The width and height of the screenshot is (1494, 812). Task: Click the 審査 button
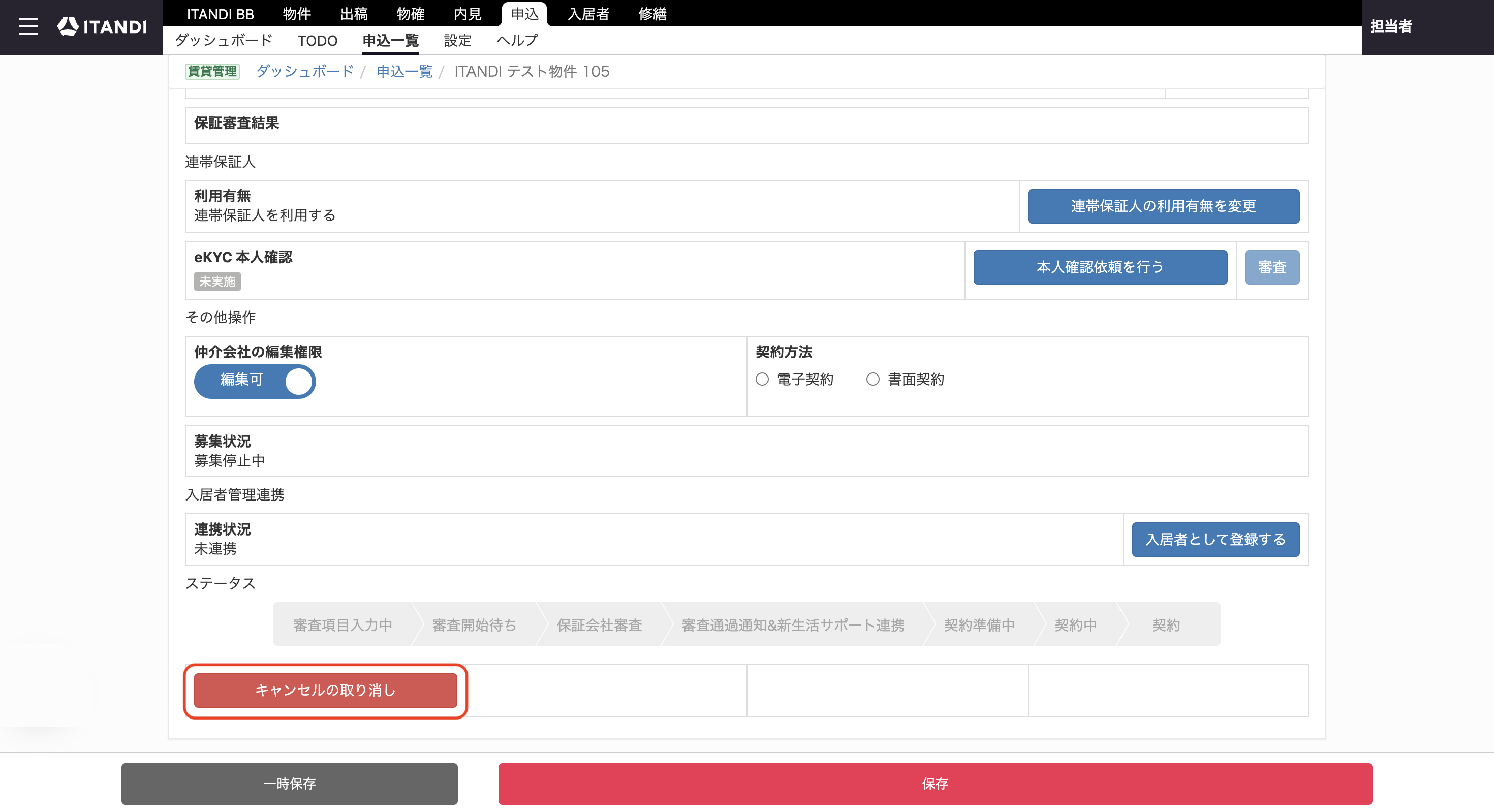(x=1272, y=267)
